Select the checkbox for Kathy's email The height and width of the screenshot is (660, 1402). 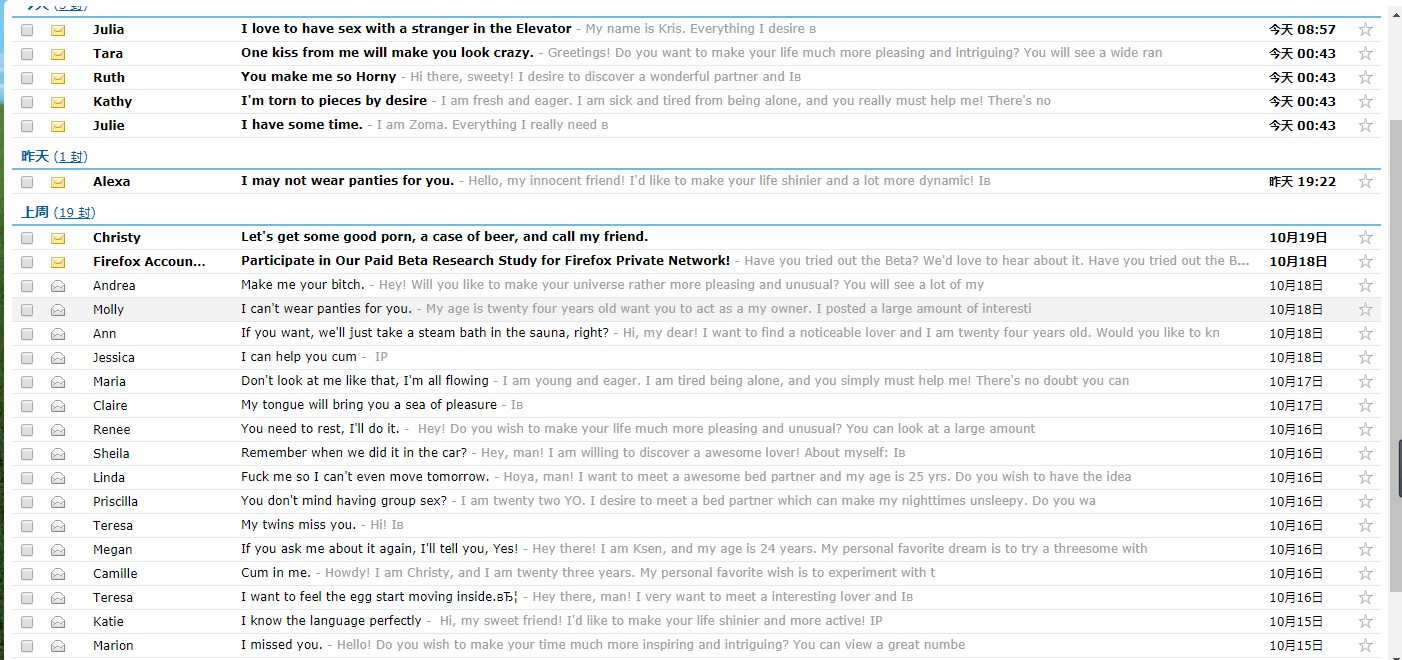point(27,102)
